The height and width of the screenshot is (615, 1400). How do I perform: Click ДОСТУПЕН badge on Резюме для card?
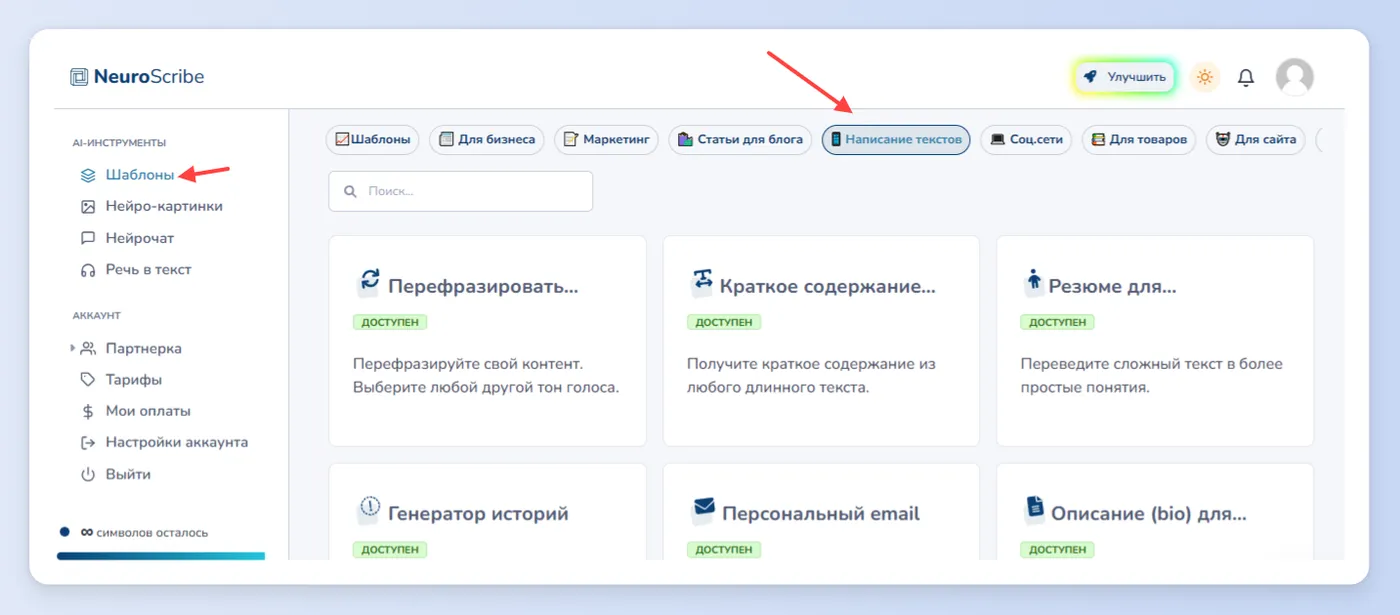coord(1057,322)
